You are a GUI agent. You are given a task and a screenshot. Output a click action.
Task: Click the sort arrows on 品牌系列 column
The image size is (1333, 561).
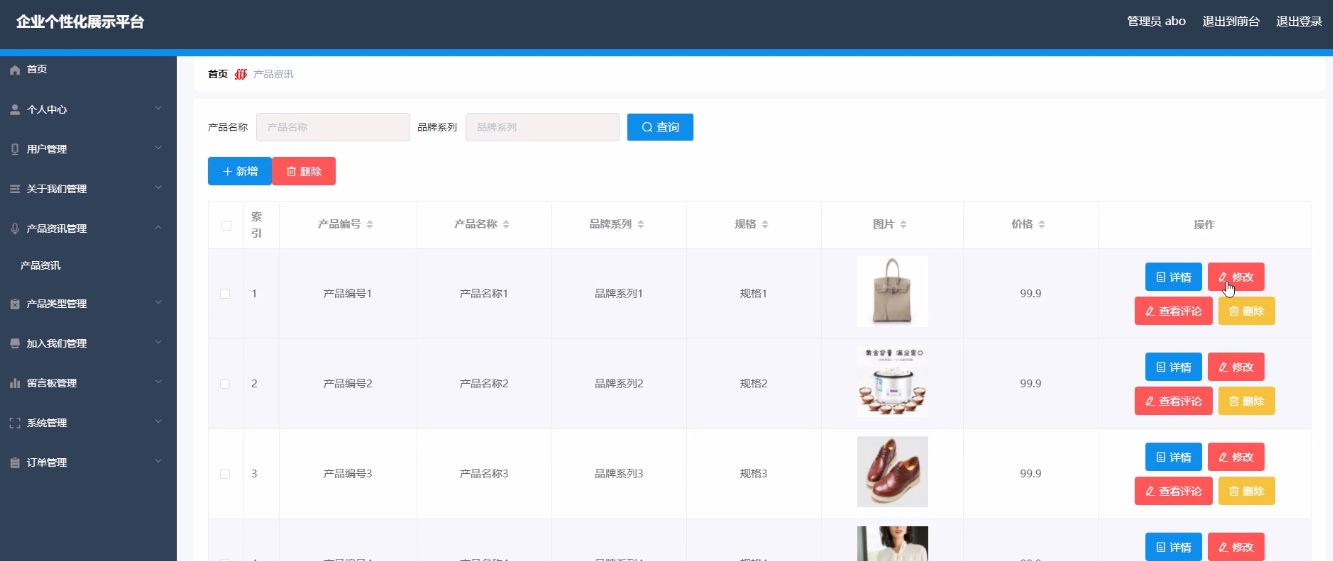[x=641, y=225]
